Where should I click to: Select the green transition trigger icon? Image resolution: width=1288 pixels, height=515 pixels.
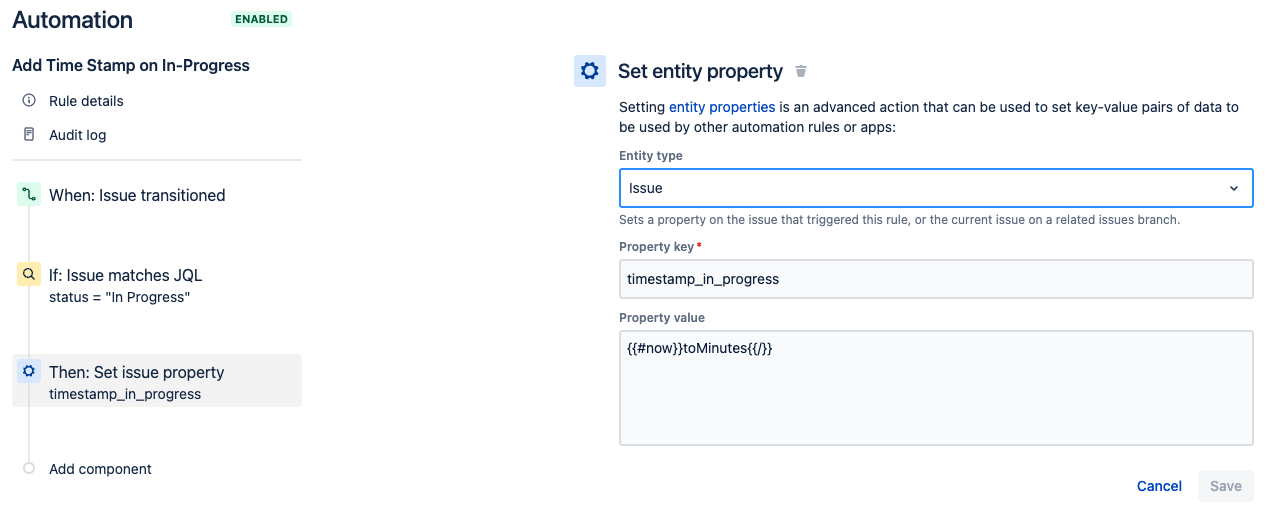[x=29, y=195]
